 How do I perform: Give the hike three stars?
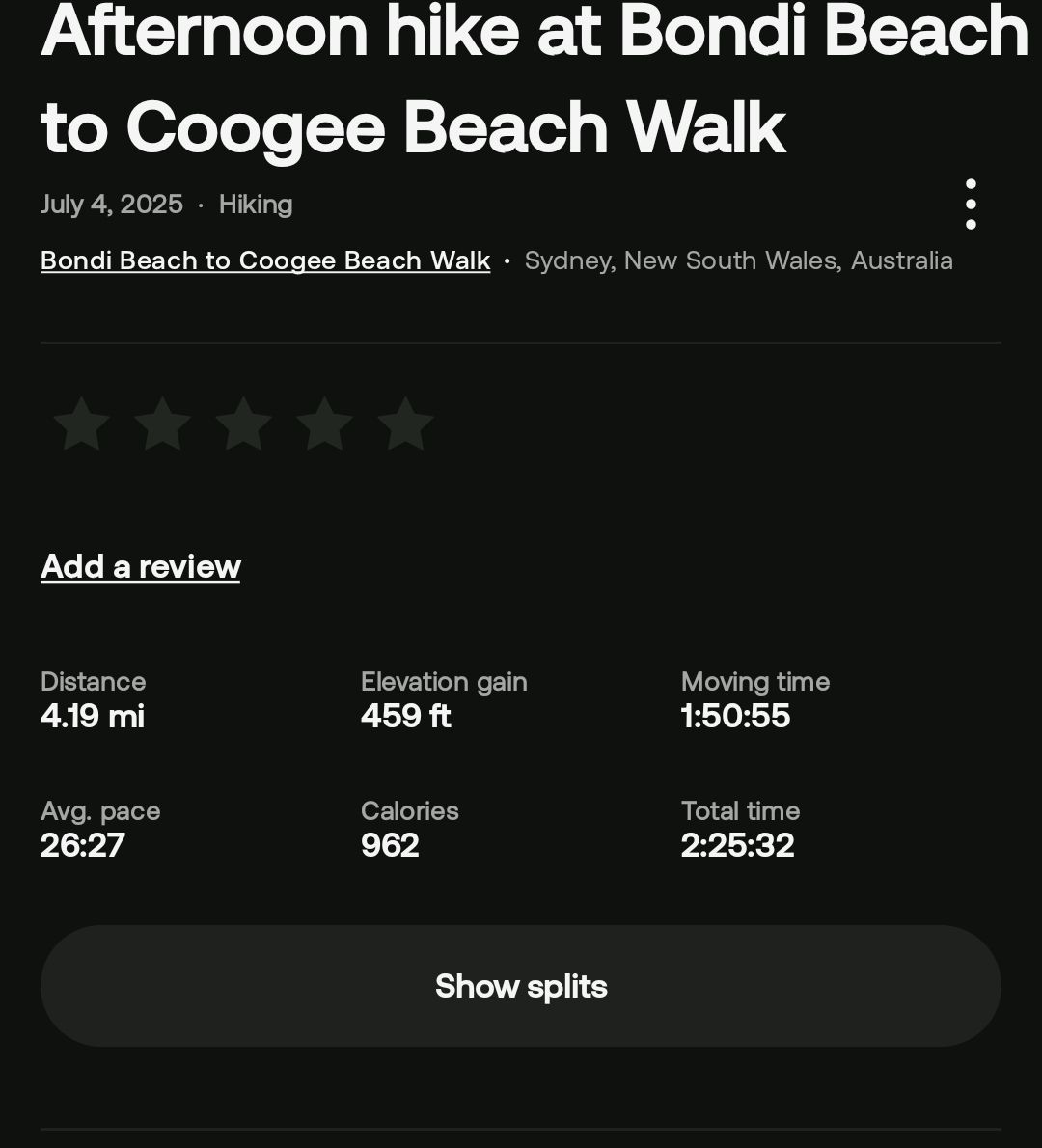point(243,424)
